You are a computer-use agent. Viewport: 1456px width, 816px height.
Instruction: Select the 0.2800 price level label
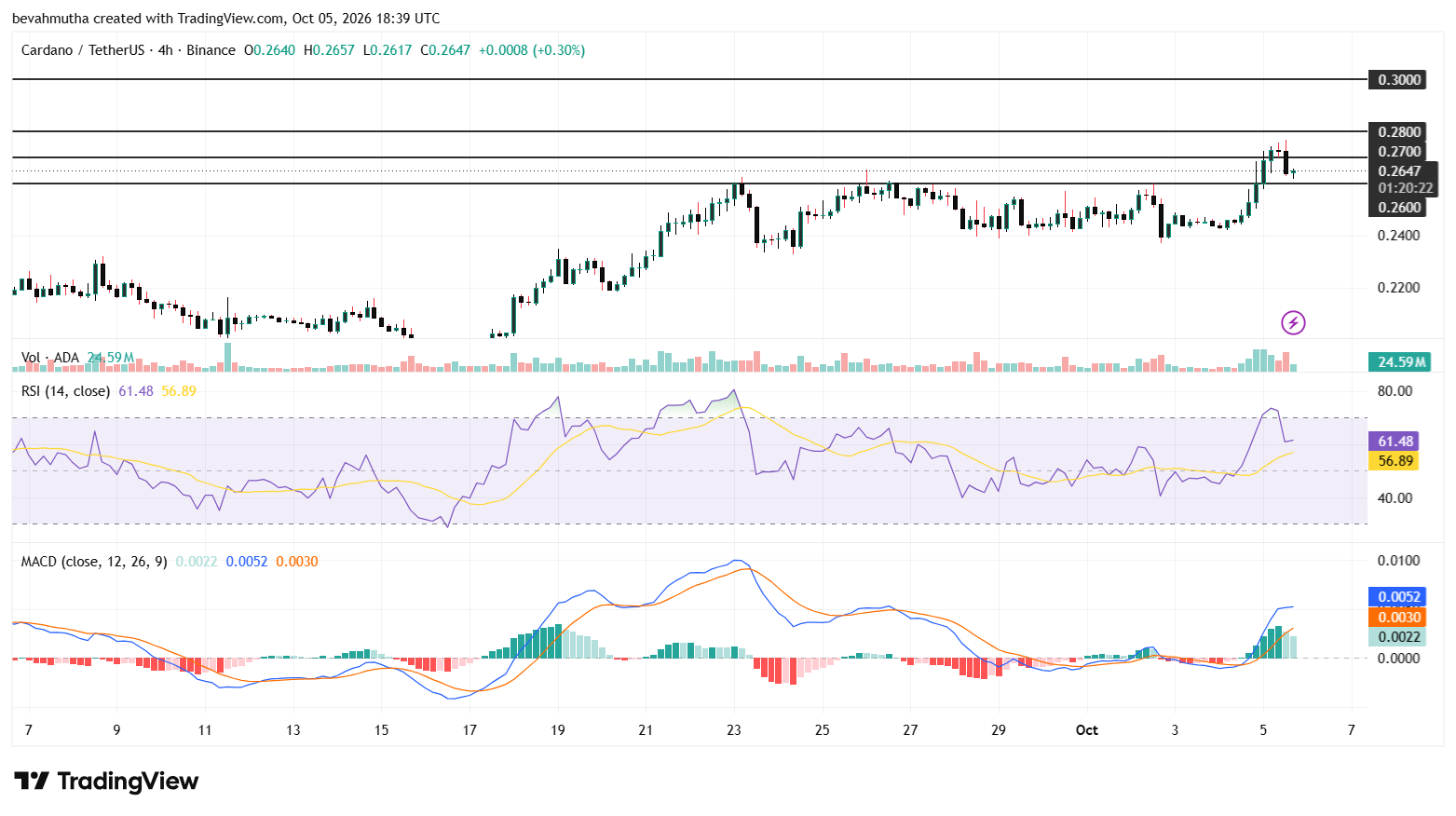[1399, 131]
